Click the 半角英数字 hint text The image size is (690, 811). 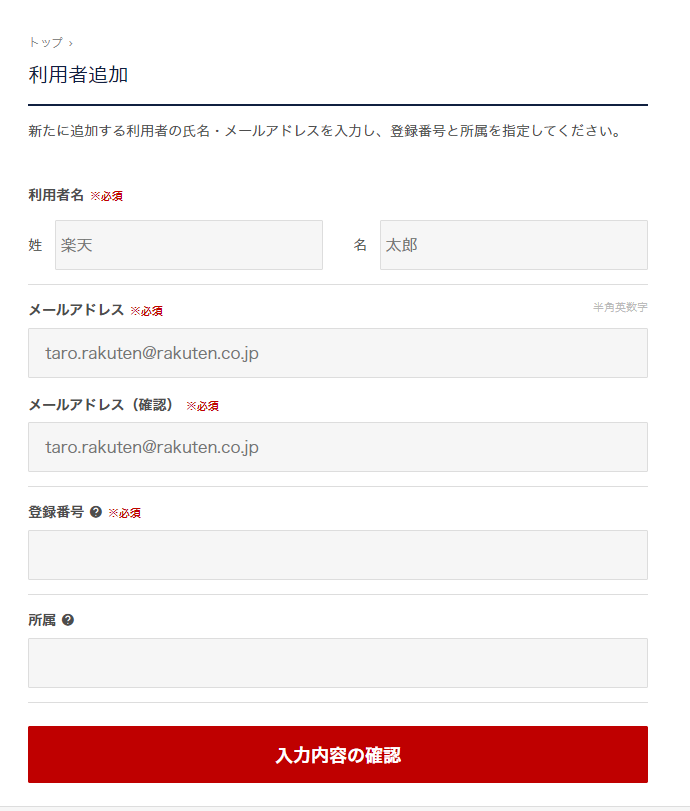tap(620, 307)
